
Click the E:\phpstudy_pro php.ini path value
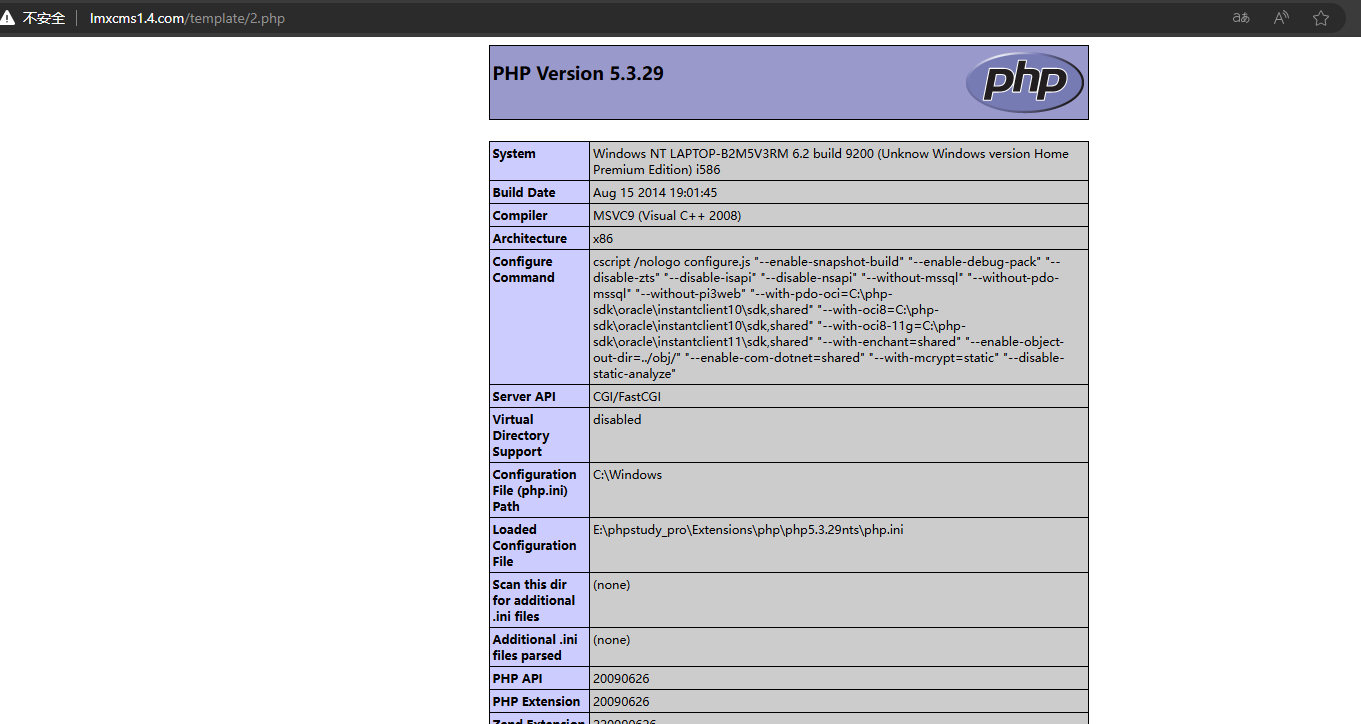[748, 530]
